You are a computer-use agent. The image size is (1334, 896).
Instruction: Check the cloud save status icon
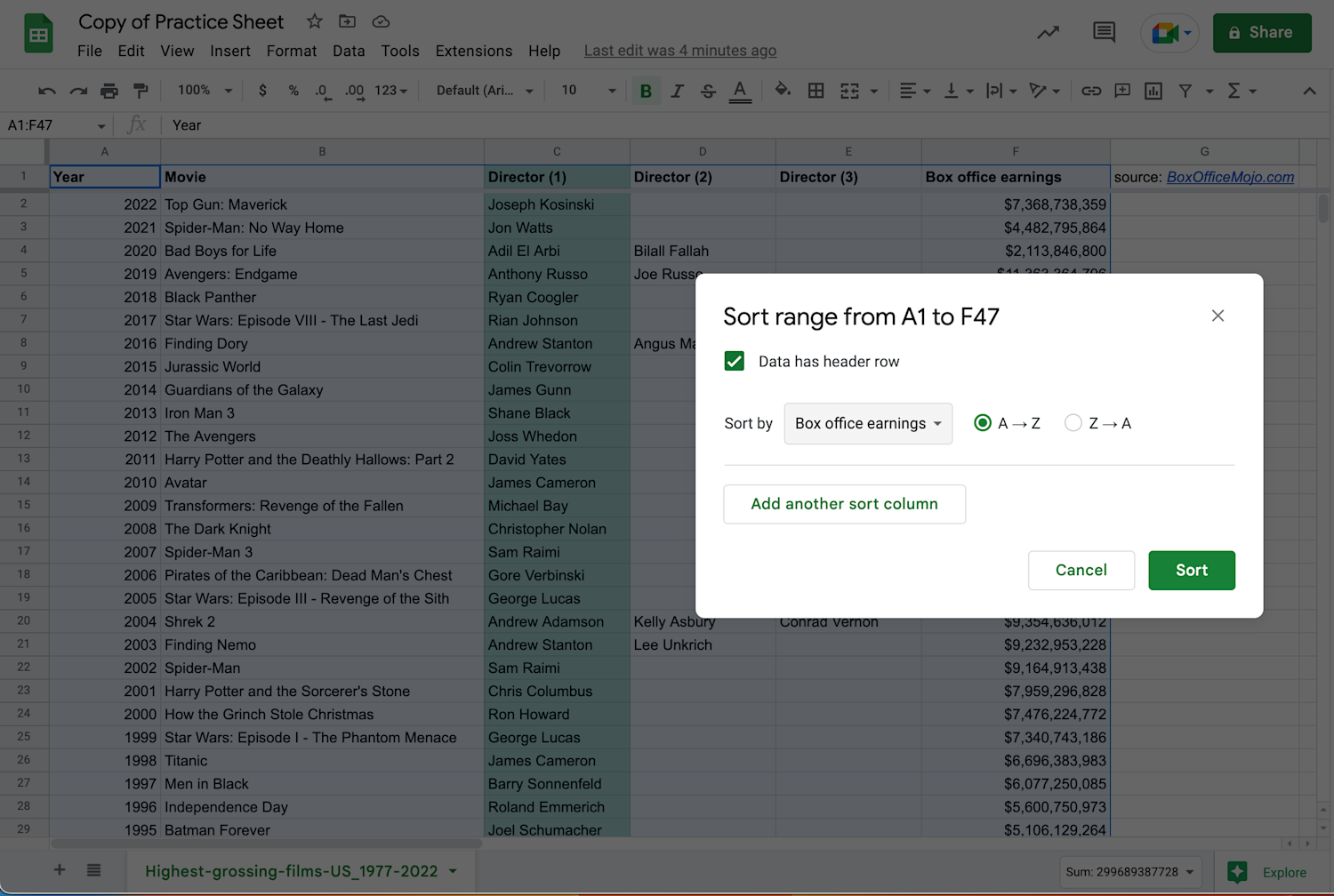tap(381, 21)
